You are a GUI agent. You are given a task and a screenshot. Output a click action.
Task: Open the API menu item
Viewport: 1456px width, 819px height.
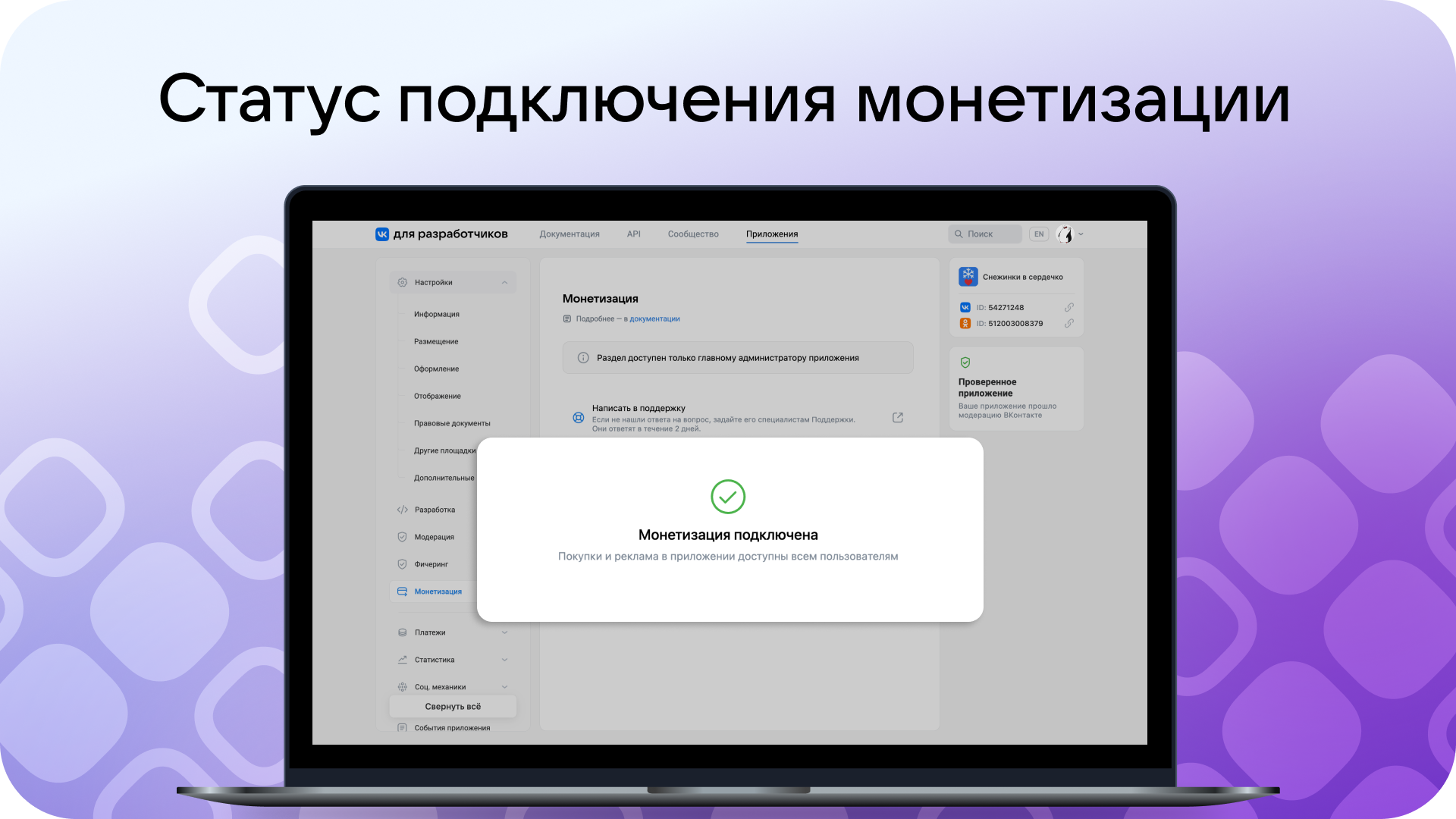[633, 234]
